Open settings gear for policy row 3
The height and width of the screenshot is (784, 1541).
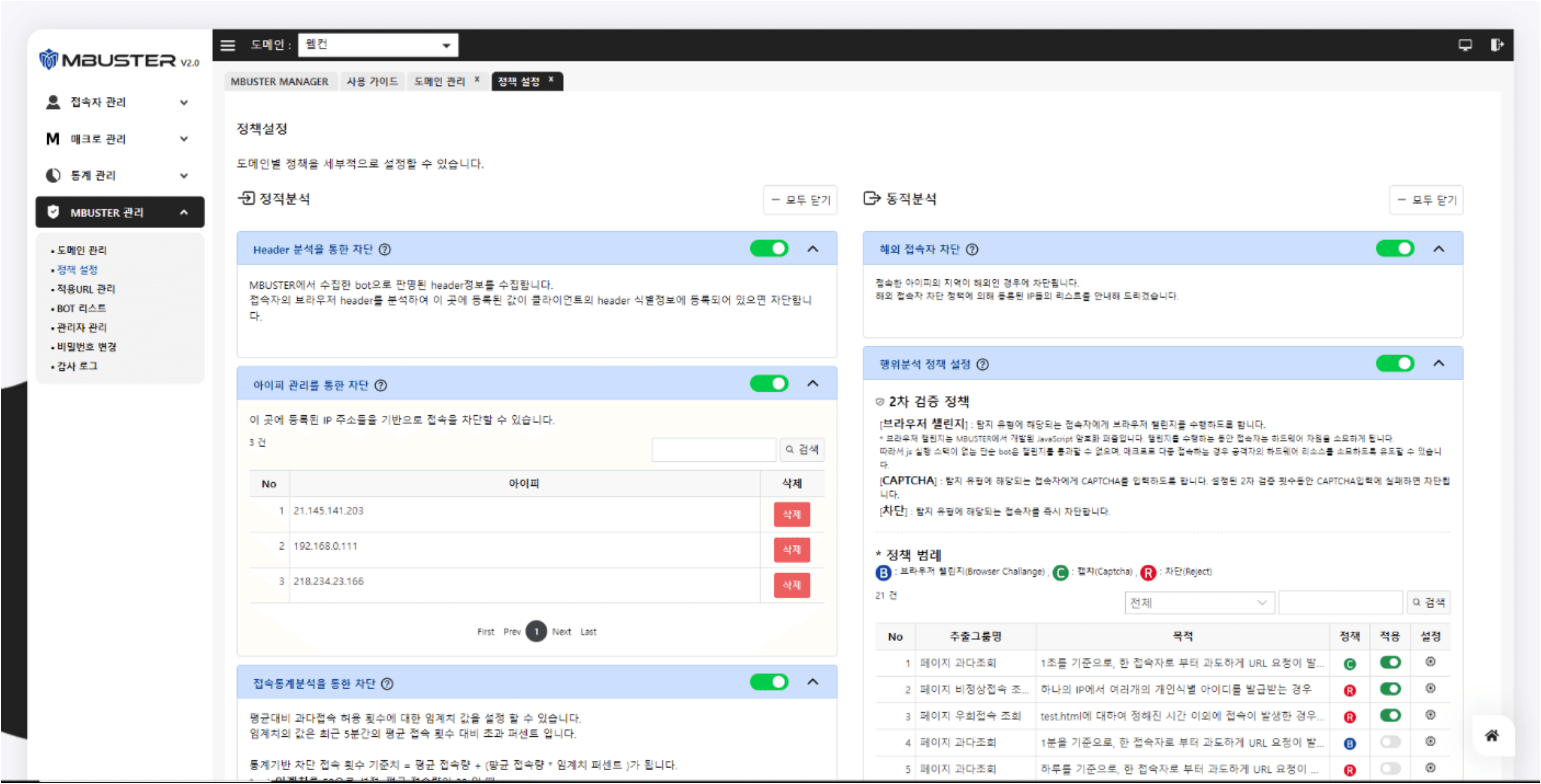[x=1430, y=715]
